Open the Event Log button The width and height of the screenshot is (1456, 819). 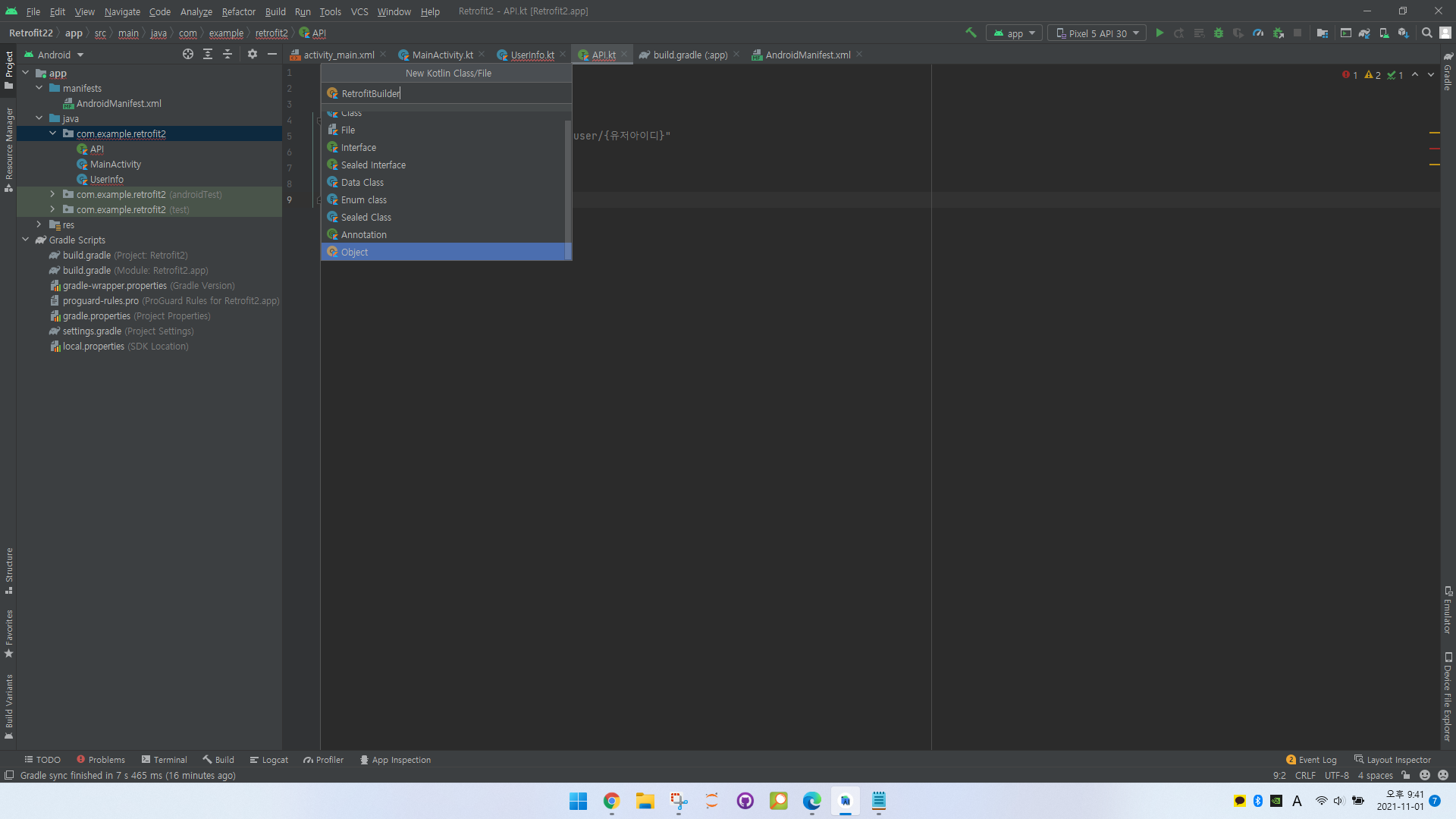pos(1311,760)
